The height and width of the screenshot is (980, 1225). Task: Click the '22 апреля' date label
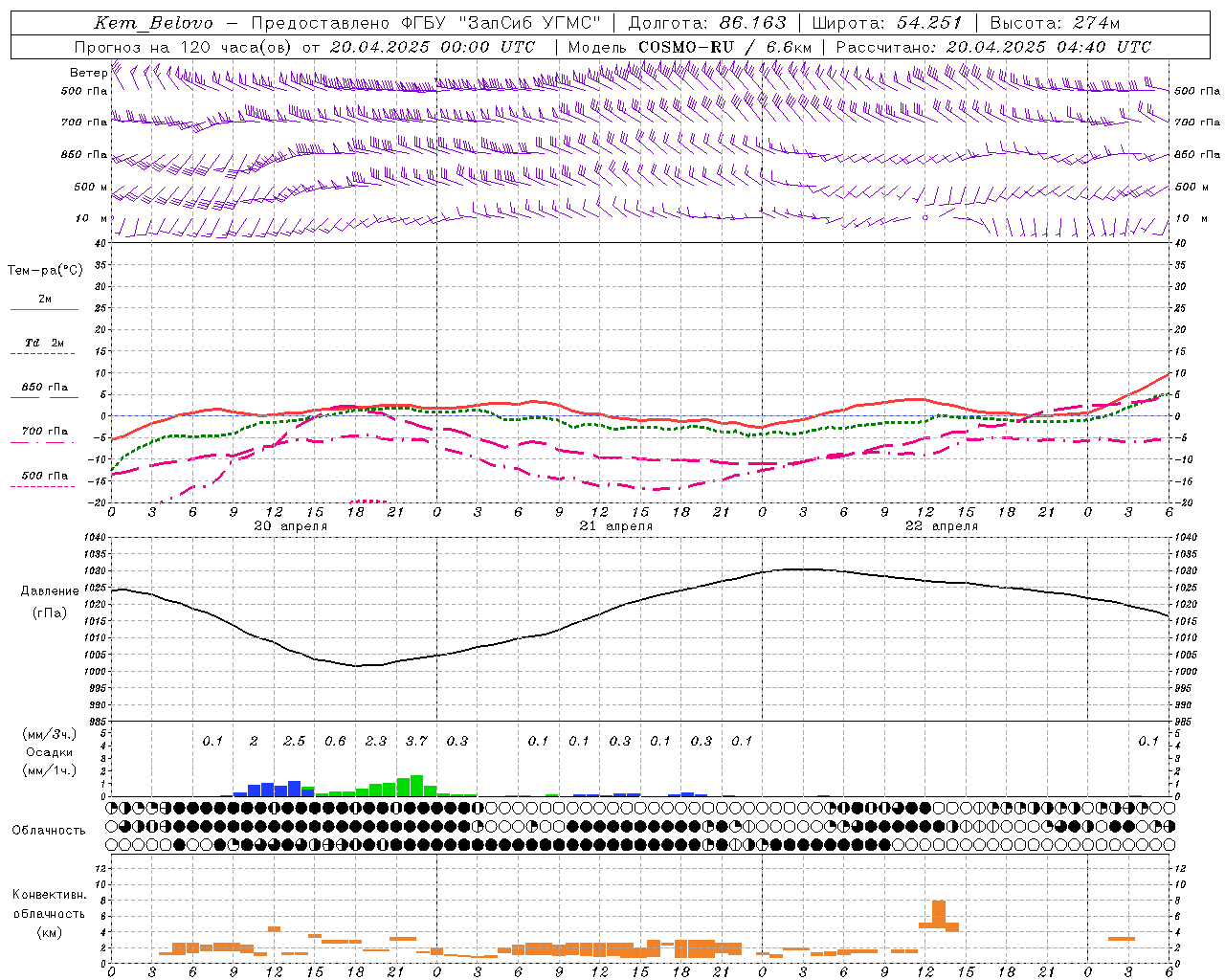click(x=941, y=526)
